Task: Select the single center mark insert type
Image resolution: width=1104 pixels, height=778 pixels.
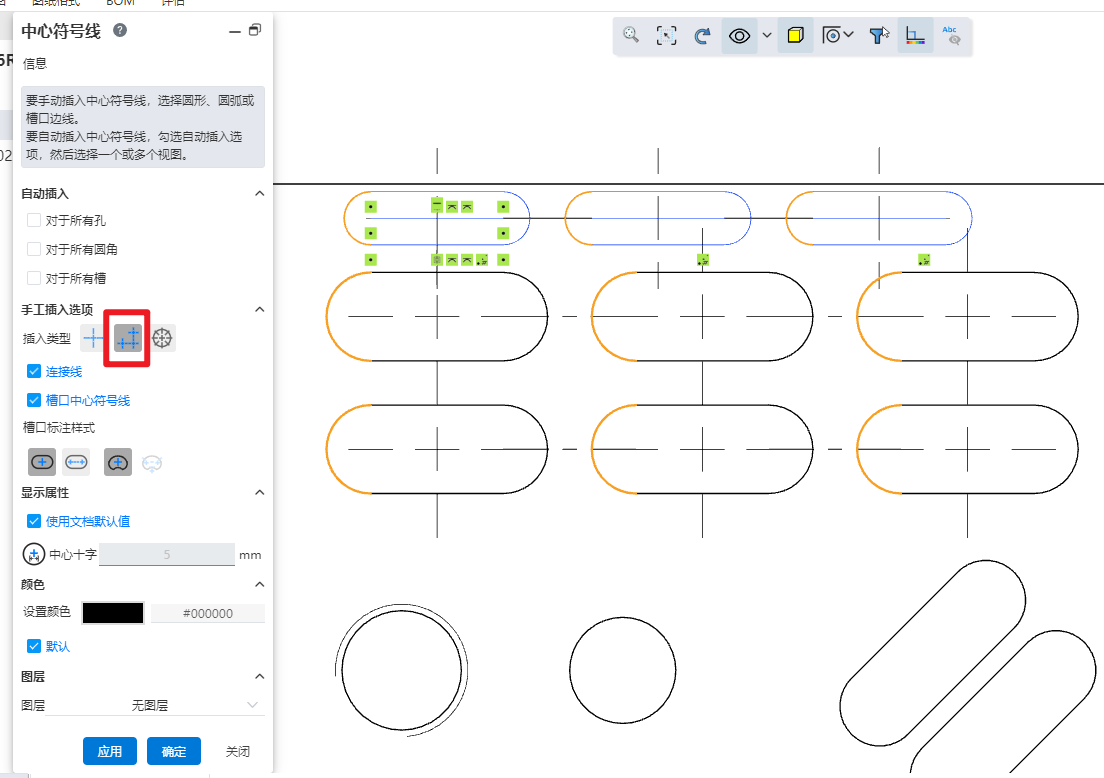Action: [x=93, y=338]
